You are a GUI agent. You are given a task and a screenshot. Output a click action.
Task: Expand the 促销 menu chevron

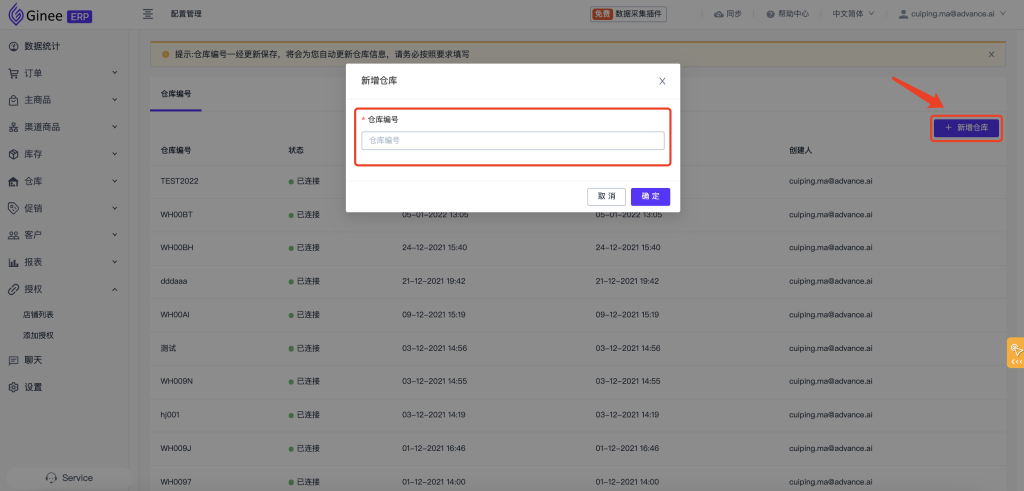[x=114, y=208]
